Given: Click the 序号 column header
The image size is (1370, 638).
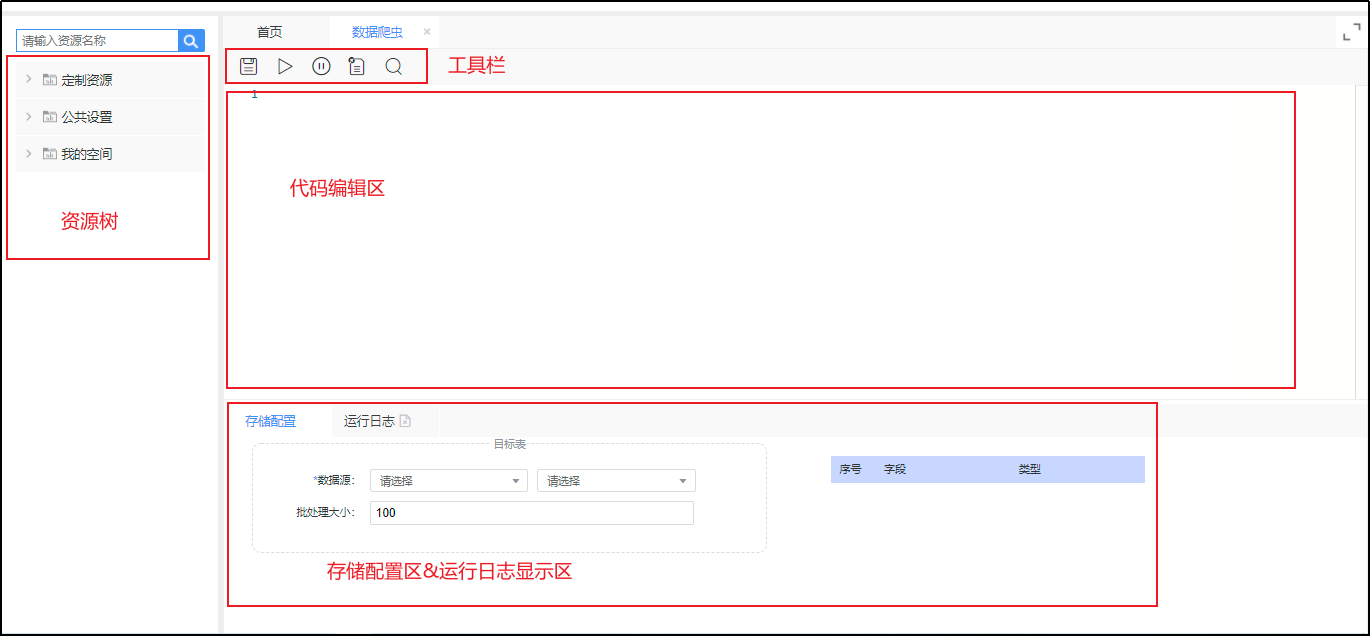Looking at the screenshot, I should coord(850,469).
